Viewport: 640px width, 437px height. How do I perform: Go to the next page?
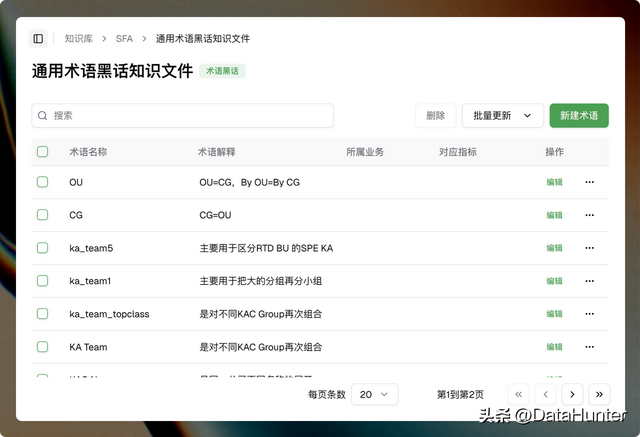point(572,394)
